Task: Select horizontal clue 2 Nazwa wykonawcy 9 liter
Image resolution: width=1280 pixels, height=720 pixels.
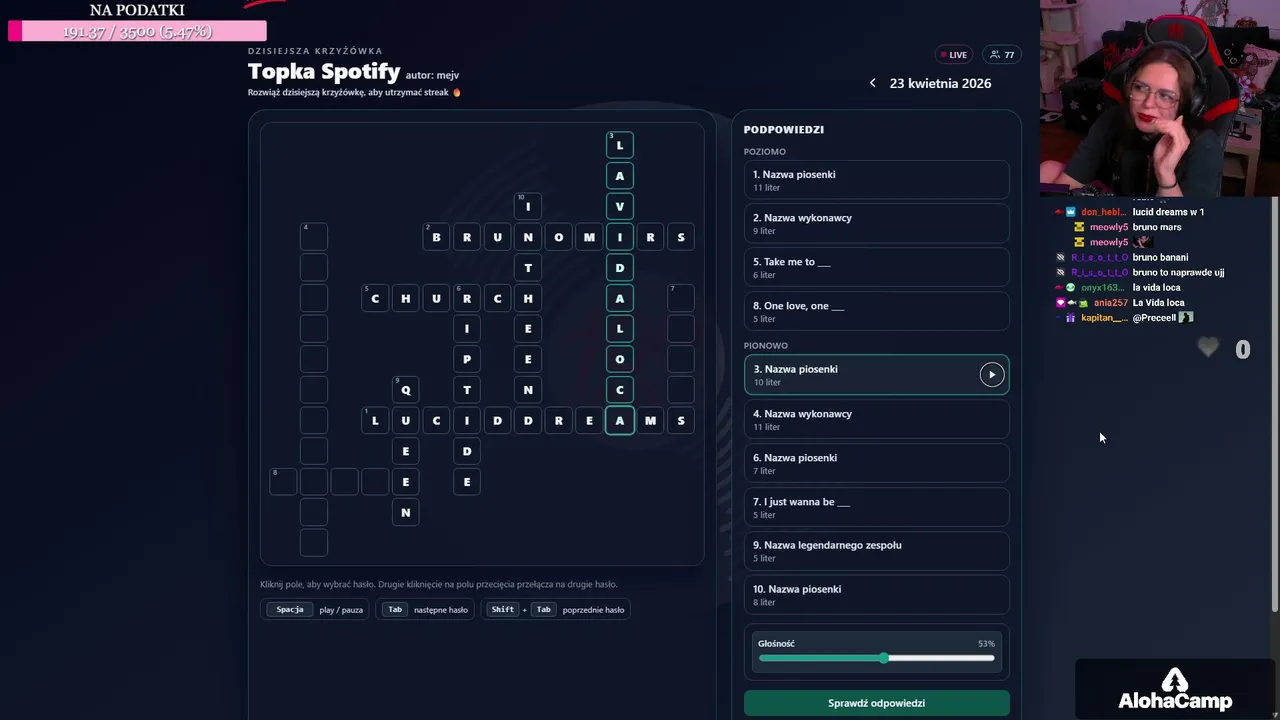Action: pyautogui.click(x=876, y=224)
